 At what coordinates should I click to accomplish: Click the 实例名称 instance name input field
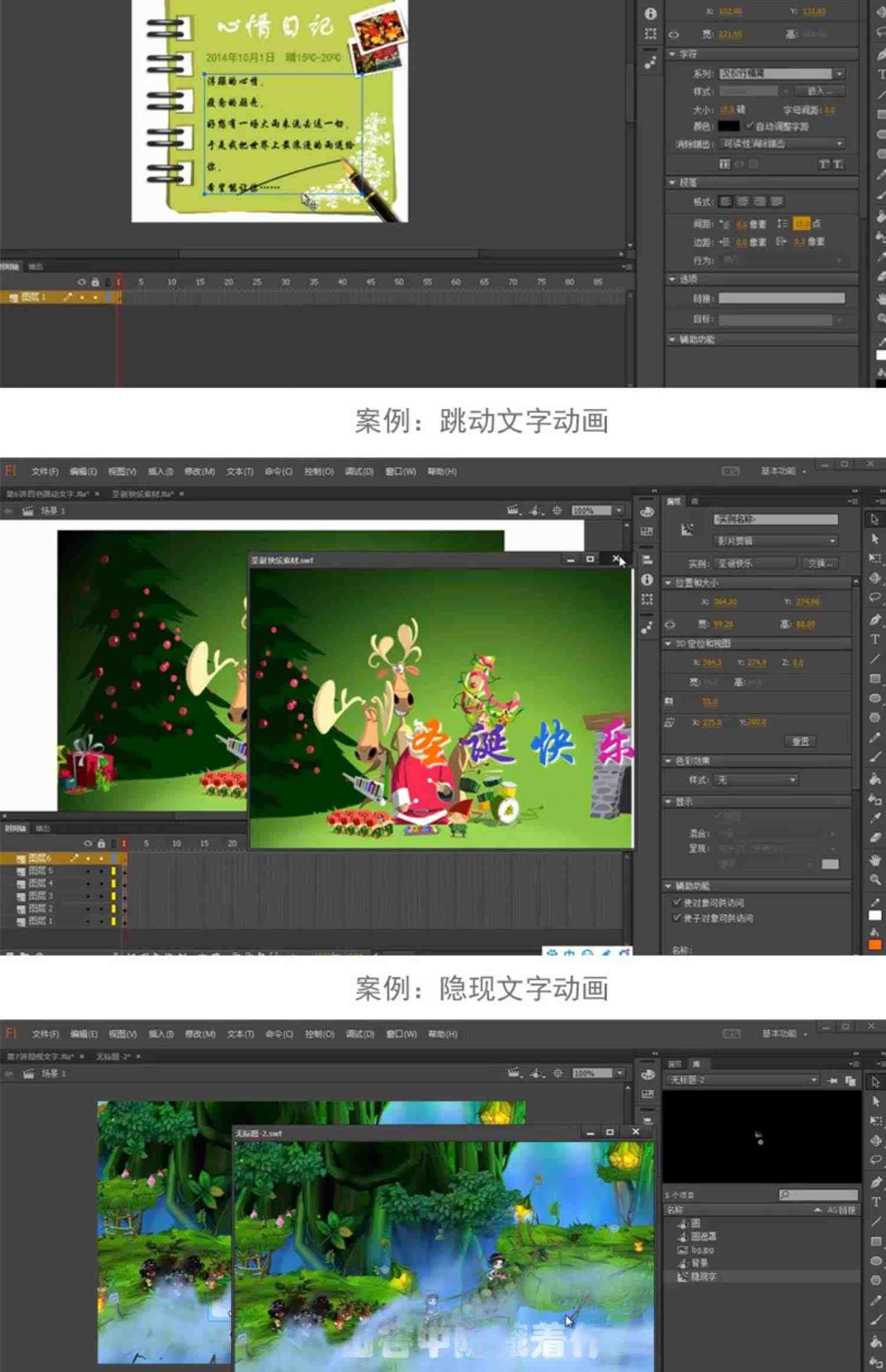(x=776, y=519)
